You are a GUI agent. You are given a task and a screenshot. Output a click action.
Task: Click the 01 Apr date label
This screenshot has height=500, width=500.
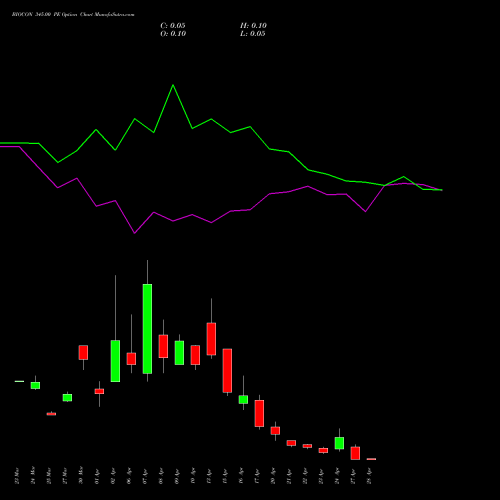[x=97, y=475]
